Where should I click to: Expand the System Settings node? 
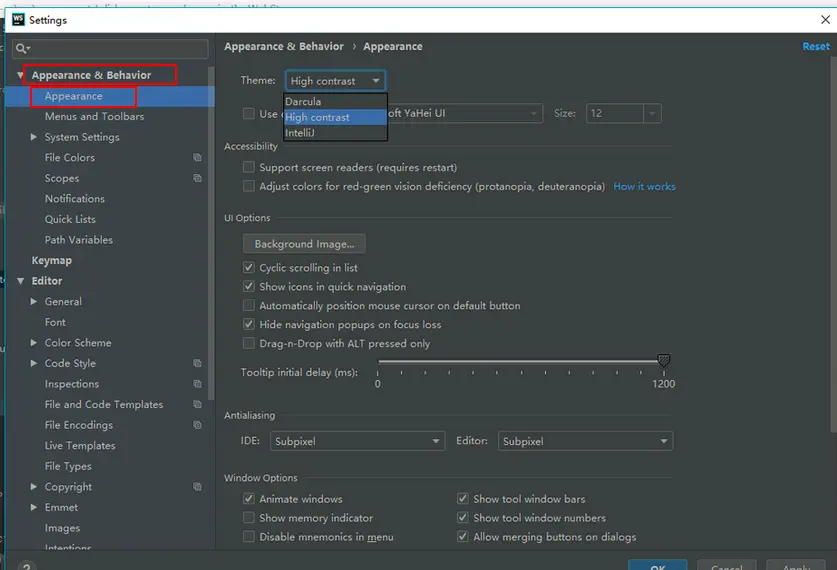pyautogui.click(x=34, y=137)
